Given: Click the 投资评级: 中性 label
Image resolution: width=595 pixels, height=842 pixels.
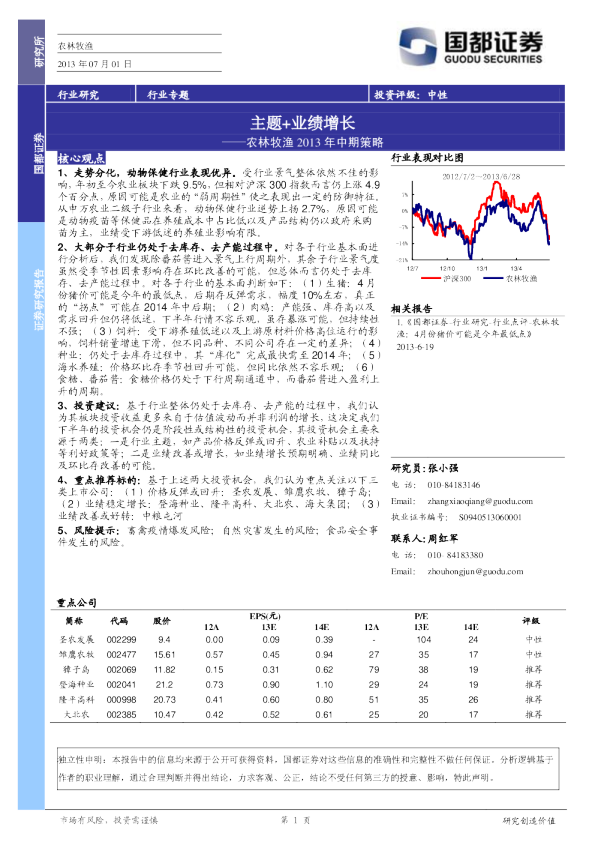Looking at the screenshot, I should coord(410,95).
